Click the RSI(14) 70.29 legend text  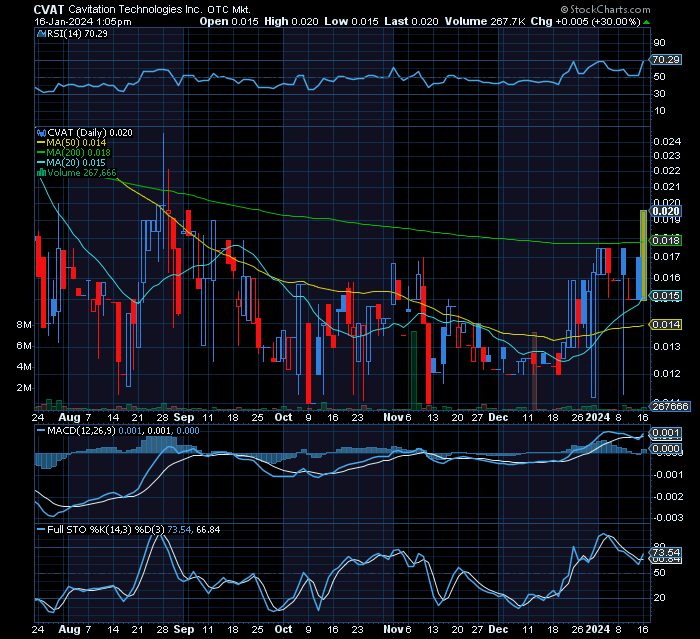(x=77, y=33)
